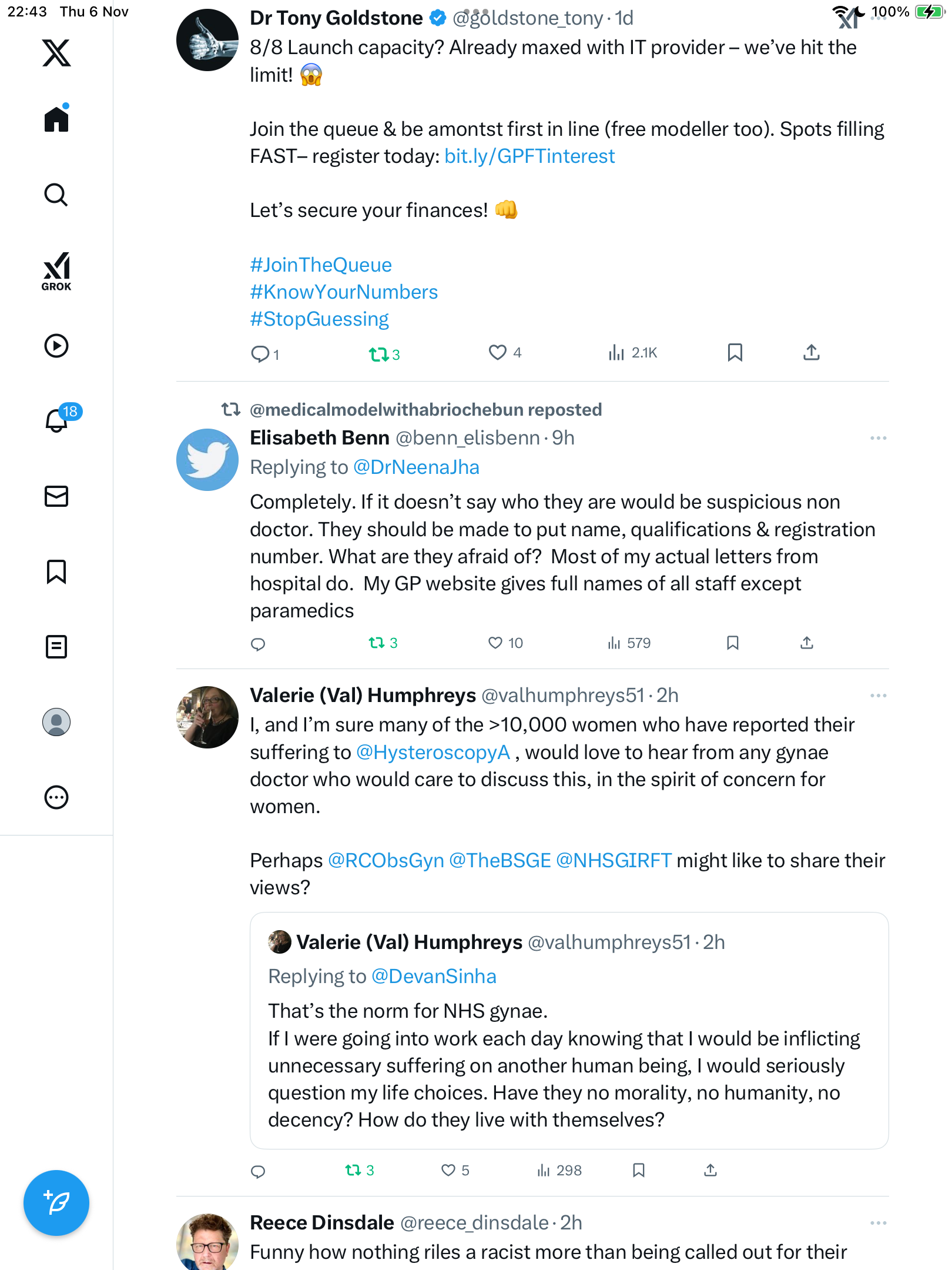This screenshot has width=952, height=1270.
Task: Share Dr Tony Goldstone's post
Action: coord(811,353)
